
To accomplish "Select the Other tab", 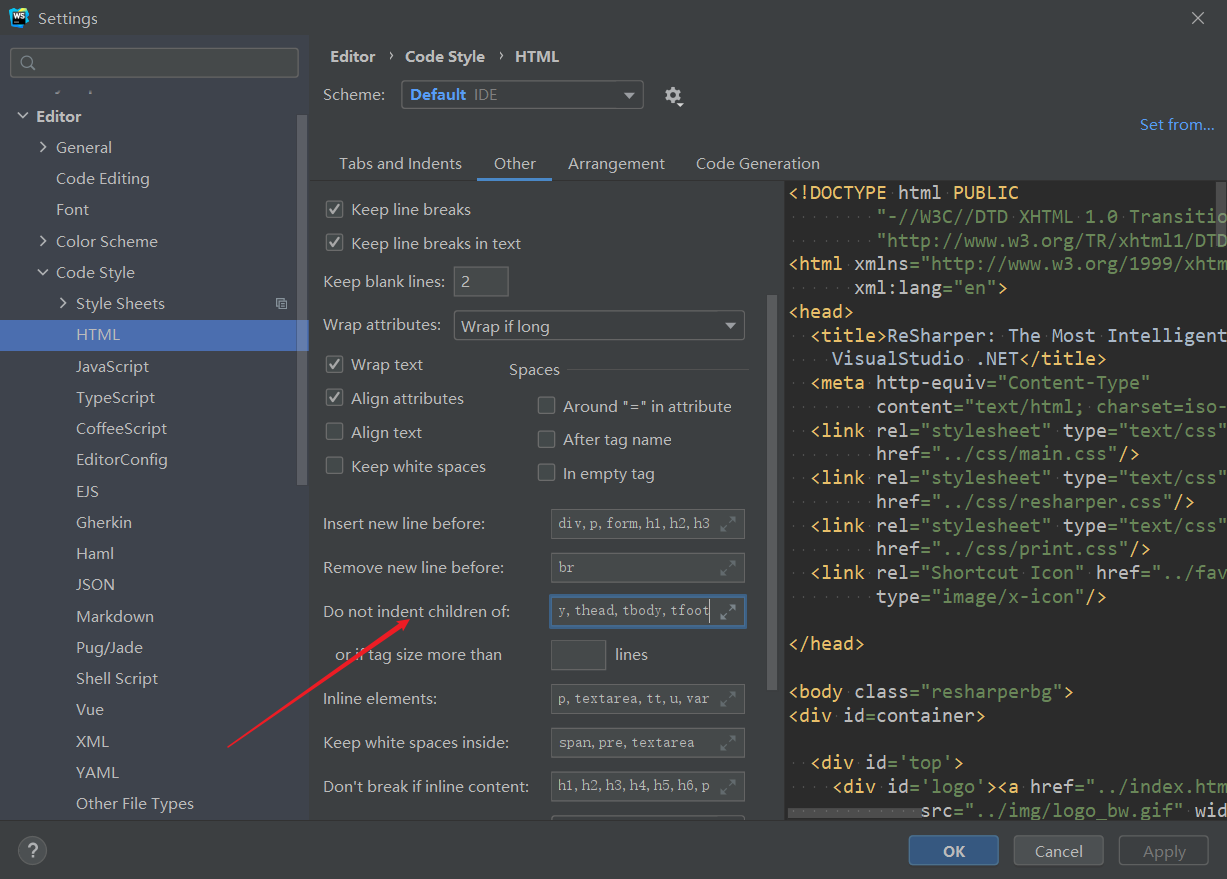I will click(x=514, y=164).
